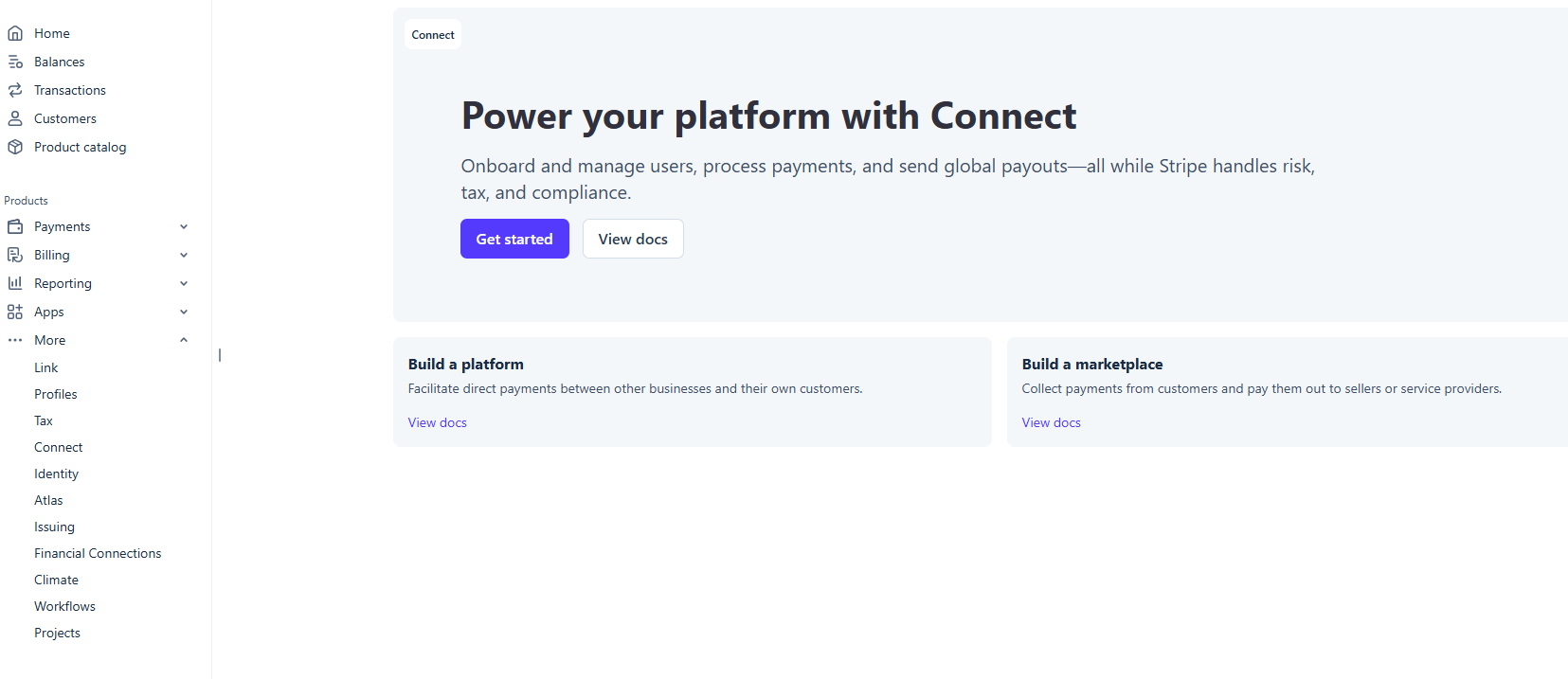Image resolution: width=1568 pixels, height=679 pixels.
Task: Select Apps in Products menu
Action: tap(49, 312)
